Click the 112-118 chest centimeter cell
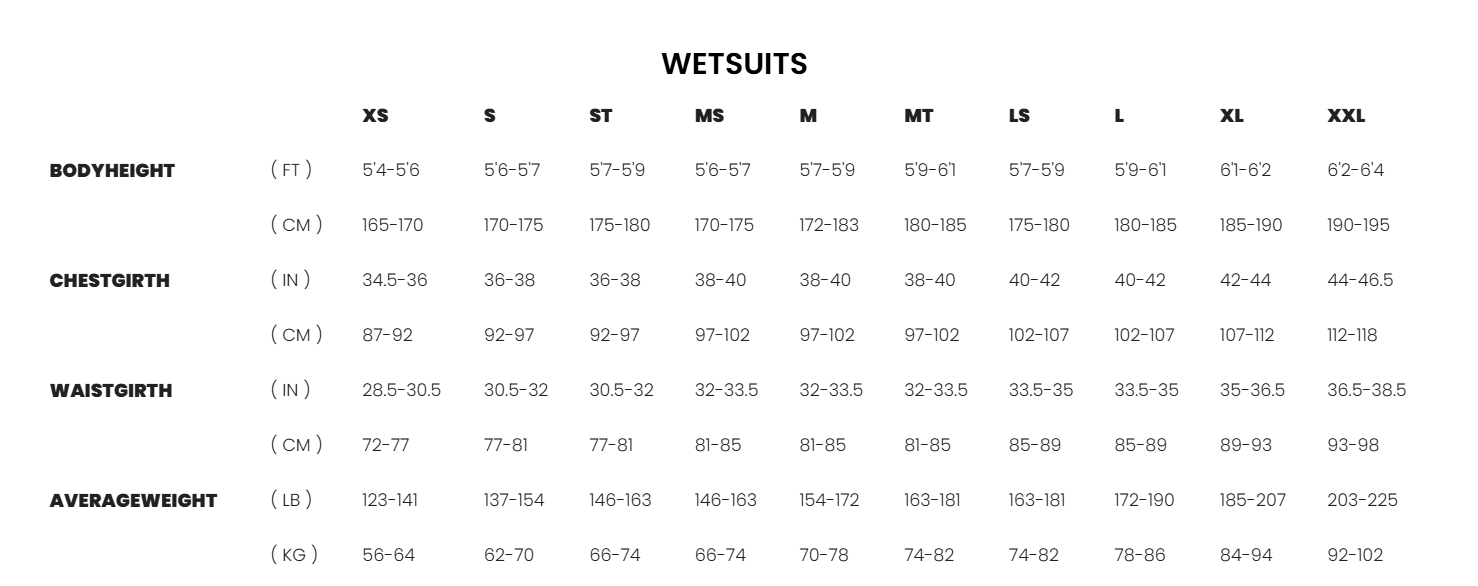 (x=1352, y=336)
